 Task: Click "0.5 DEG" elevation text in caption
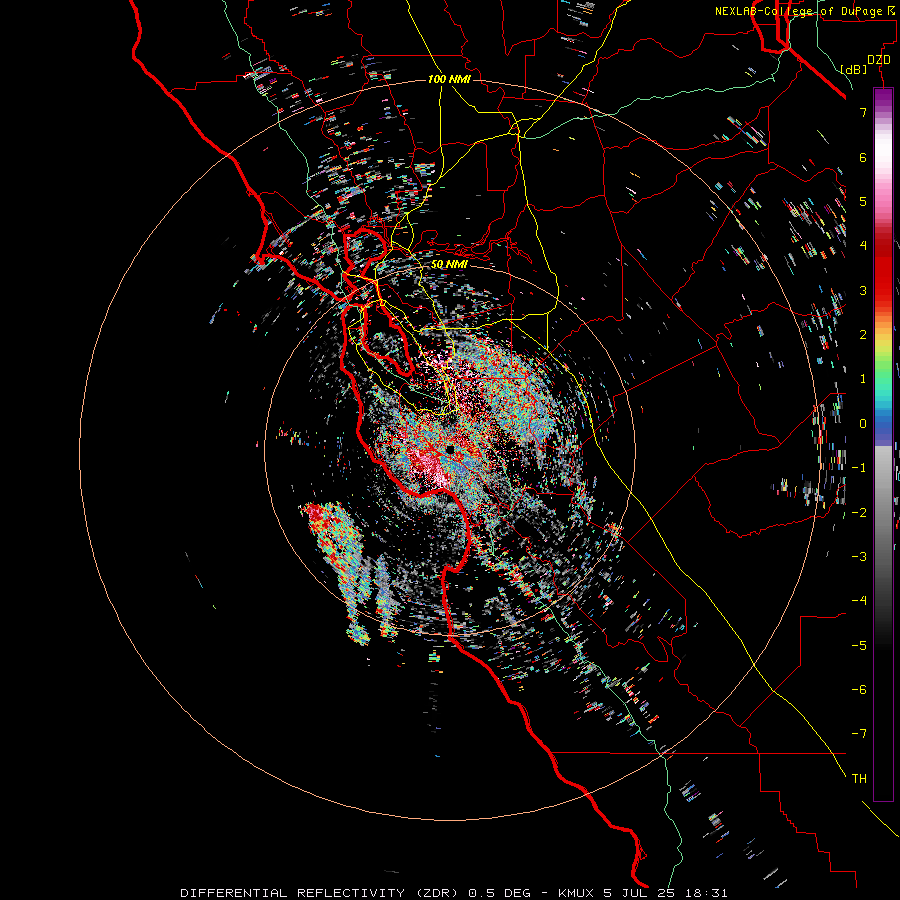click(499, 893)
